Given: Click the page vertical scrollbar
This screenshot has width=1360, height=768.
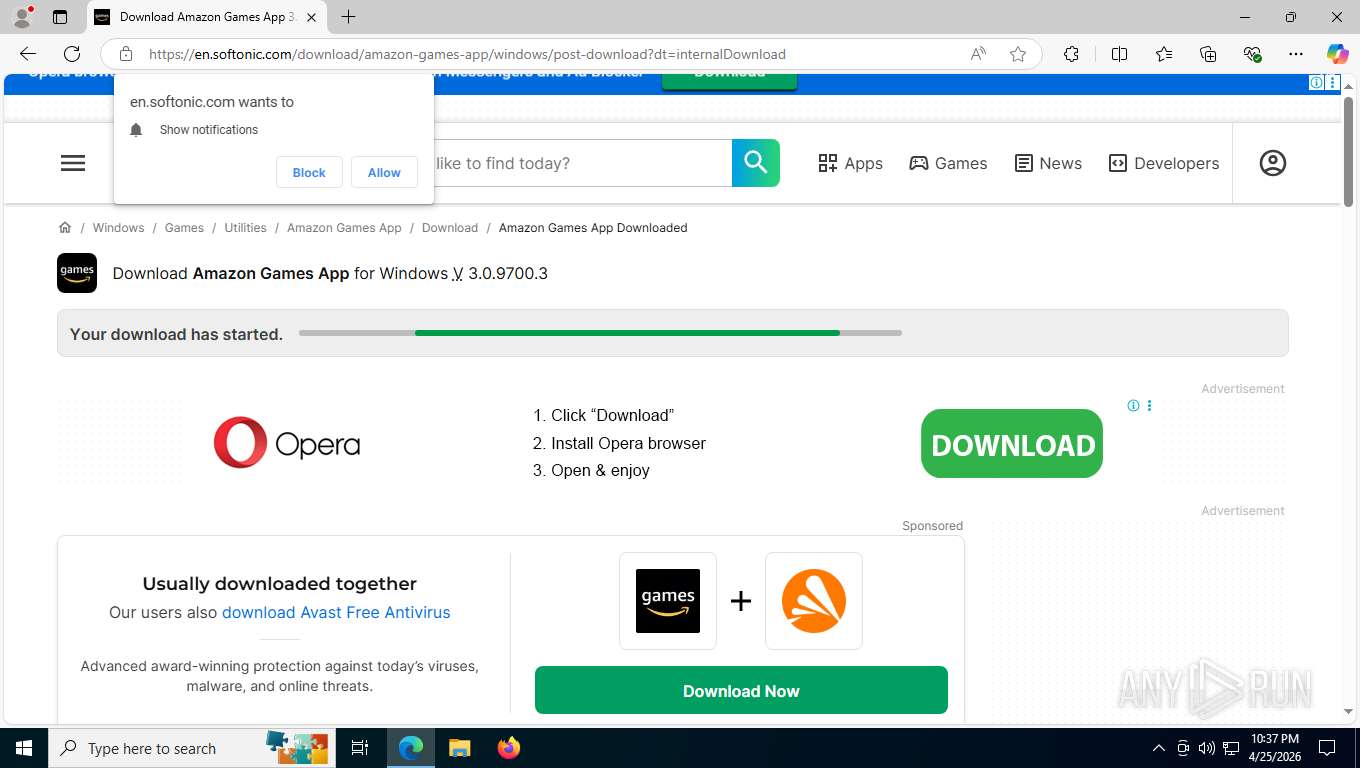Looking at the screenshot, I should (x=1348, y=150).
